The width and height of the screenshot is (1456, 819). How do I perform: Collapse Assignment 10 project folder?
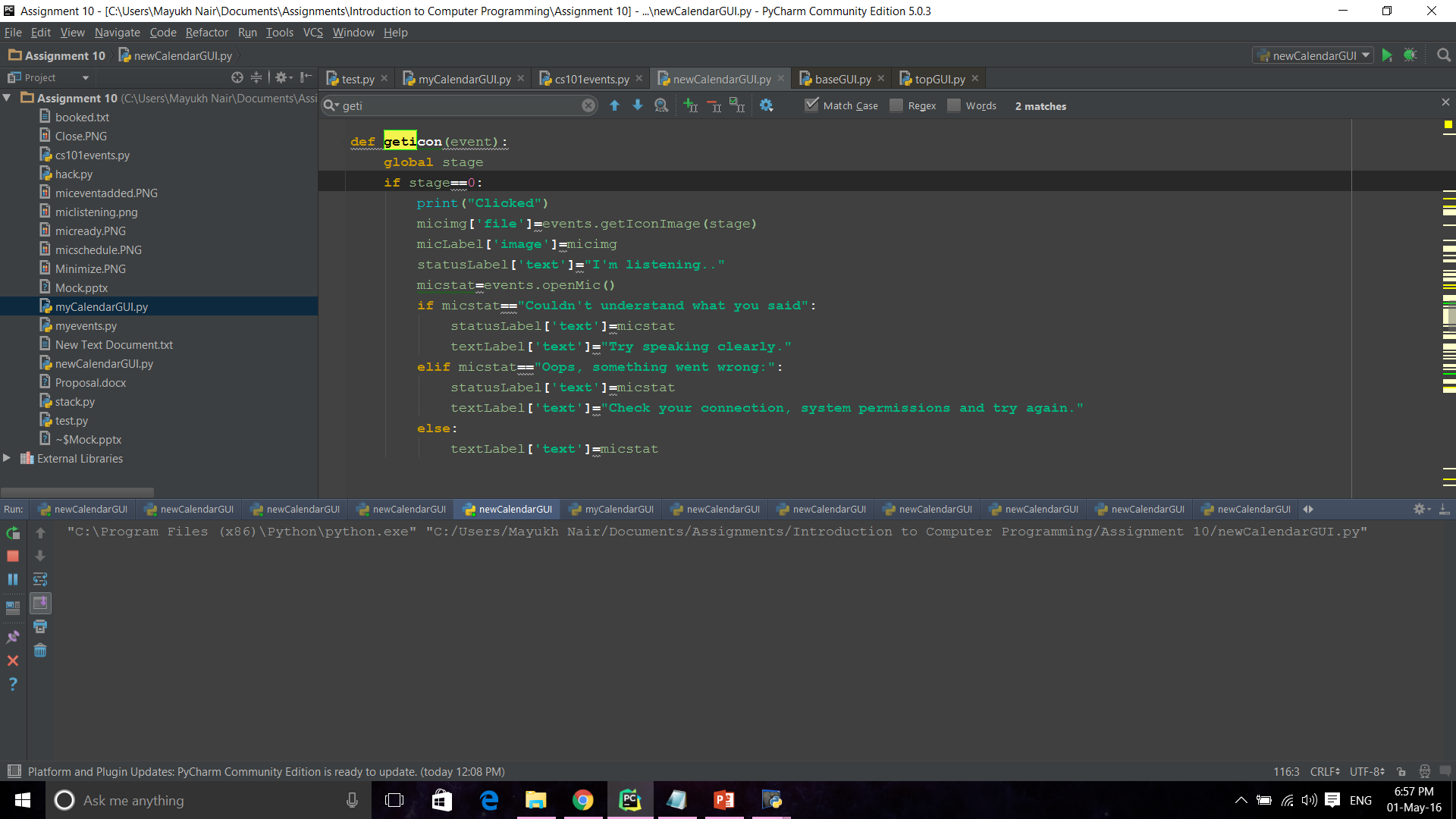pos(7,98)
